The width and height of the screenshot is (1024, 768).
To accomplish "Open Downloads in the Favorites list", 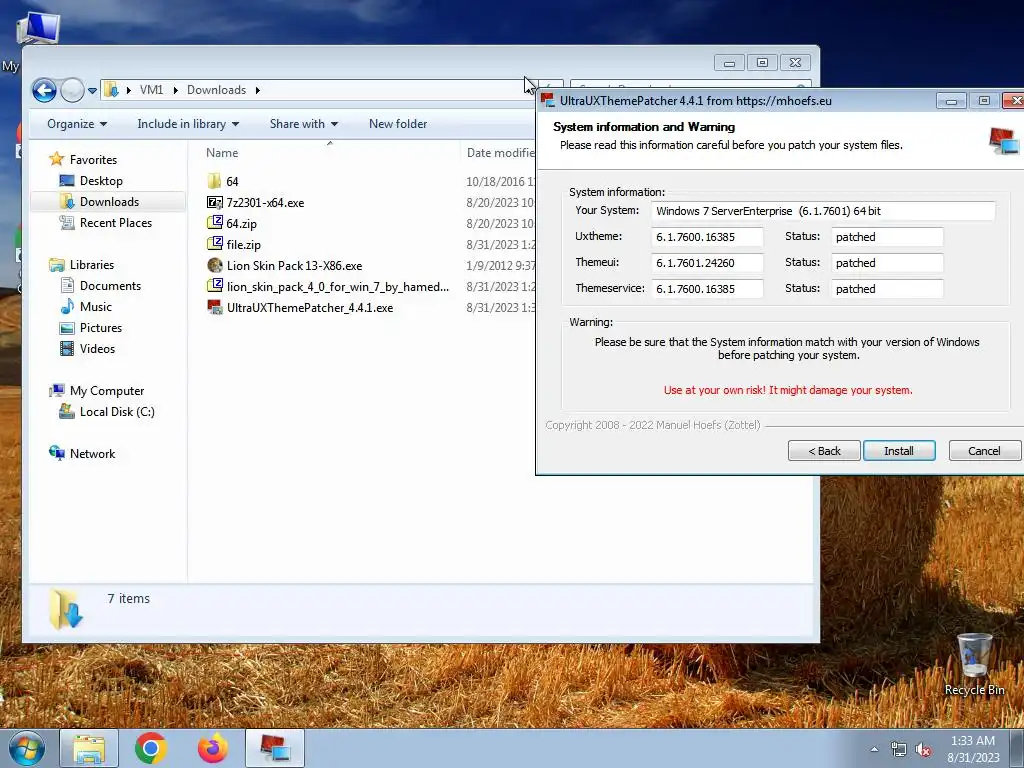I will (109, 202).
